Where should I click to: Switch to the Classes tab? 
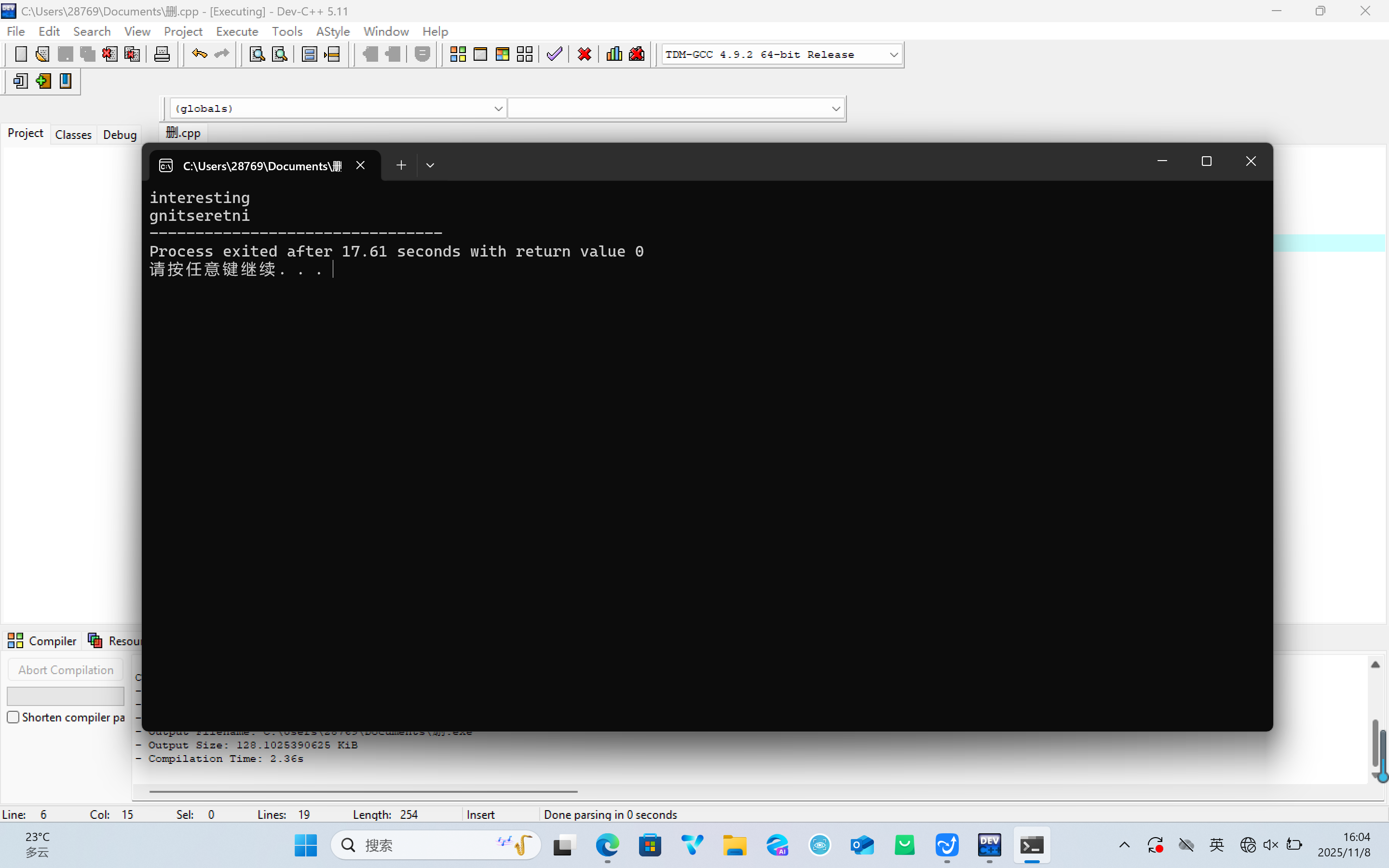click(x=73, y=135)
